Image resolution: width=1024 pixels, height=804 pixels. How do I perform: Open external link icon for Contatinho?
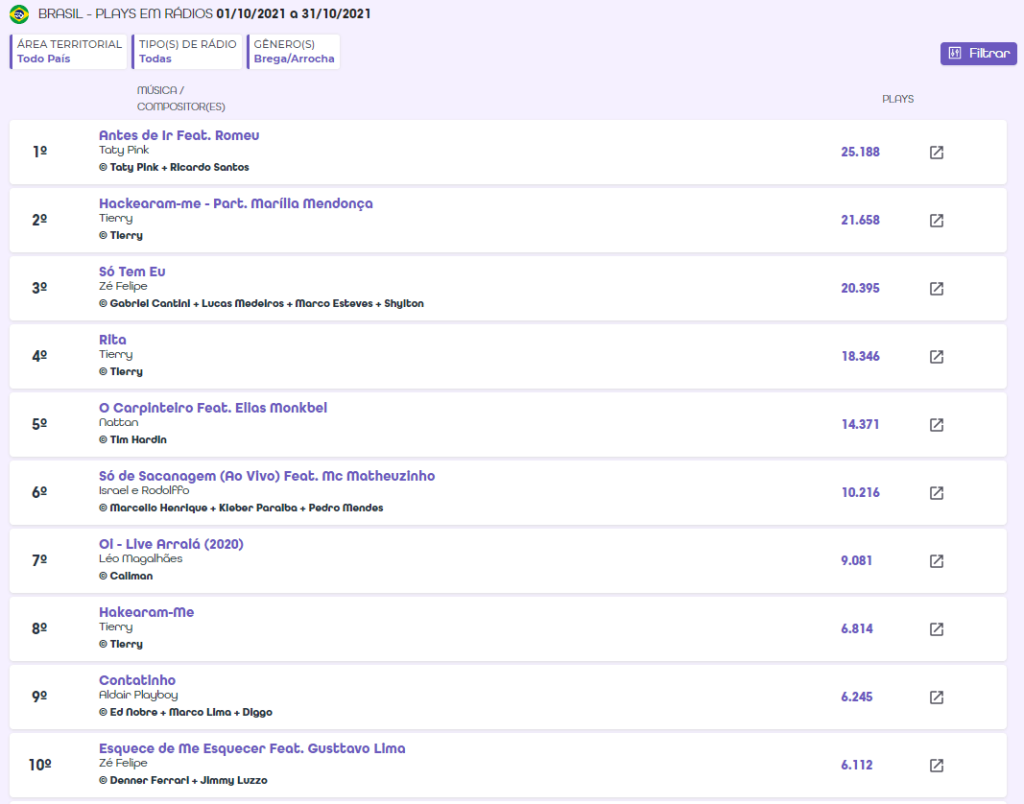[x=936, y=697]
